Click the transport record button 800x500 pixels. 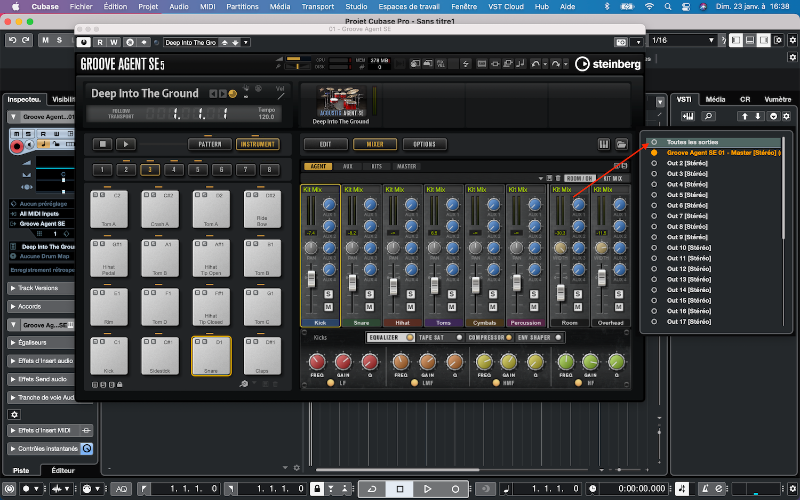coord(455,489)
